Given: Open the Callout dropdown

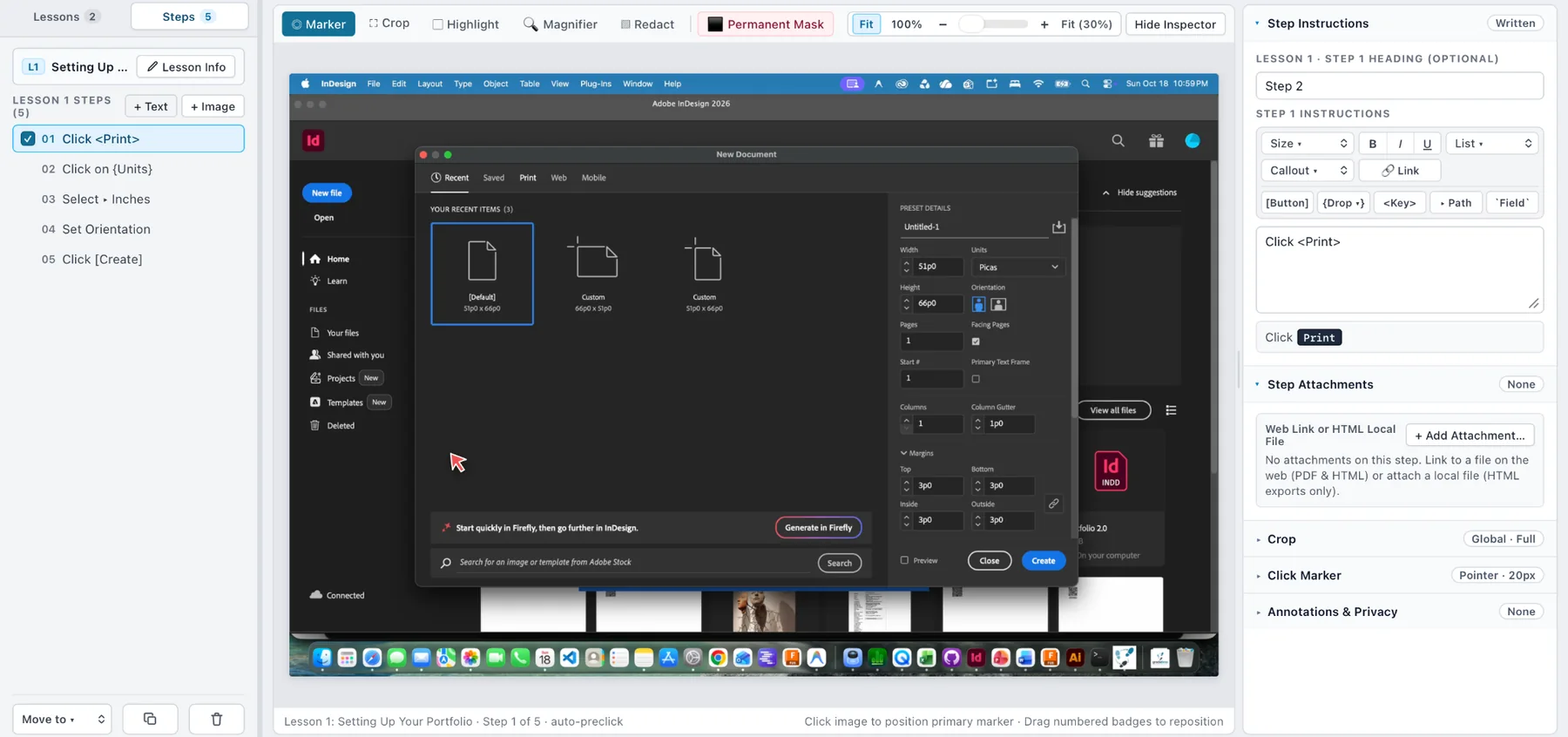Looking at the screenshot, I should coord(1308,171).
